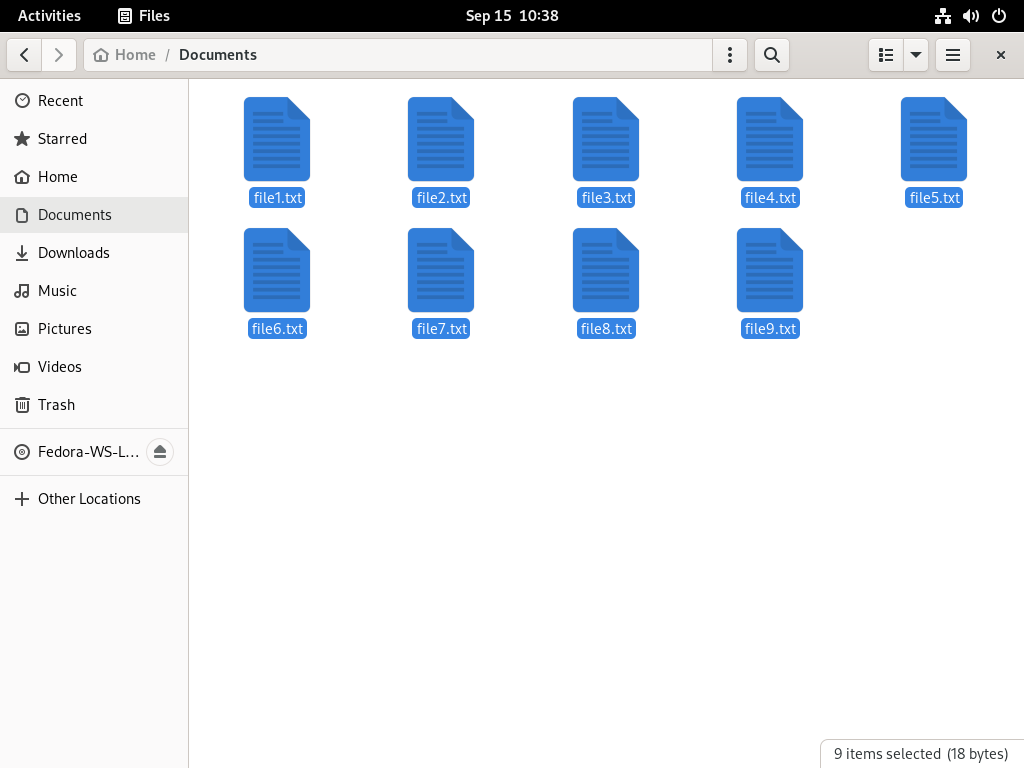Open the power menu icon in top bar
1024x768 pixels.
click(x=999, y=16)
